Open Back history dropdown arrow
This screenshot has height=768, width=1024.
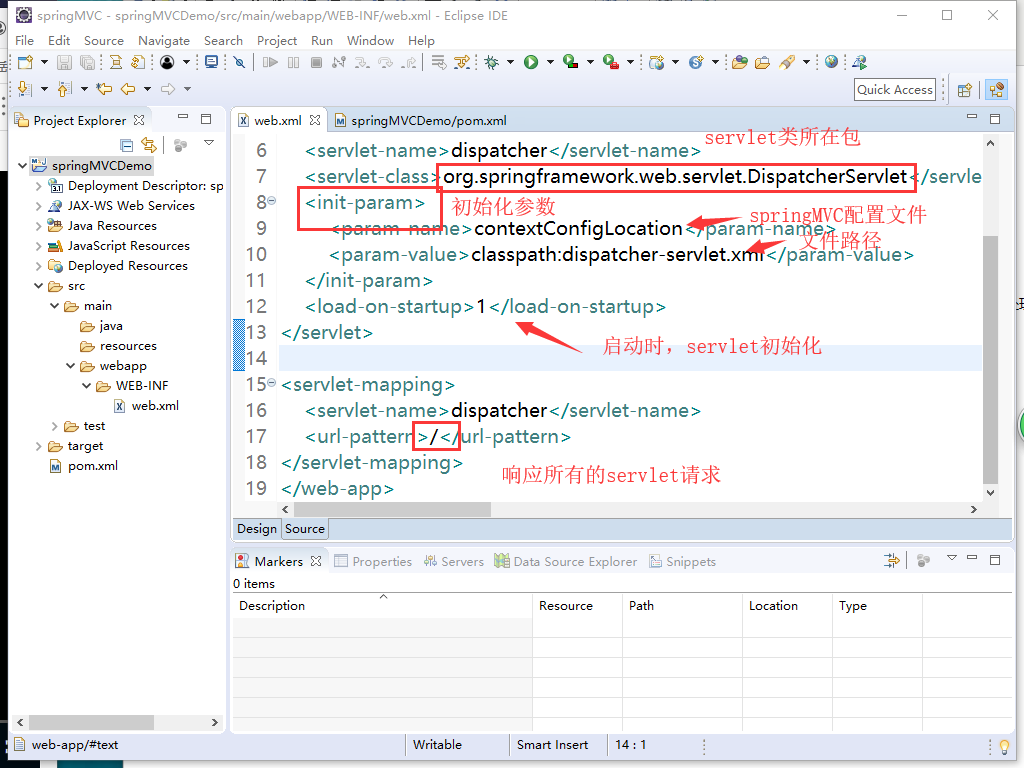point(148,88)
